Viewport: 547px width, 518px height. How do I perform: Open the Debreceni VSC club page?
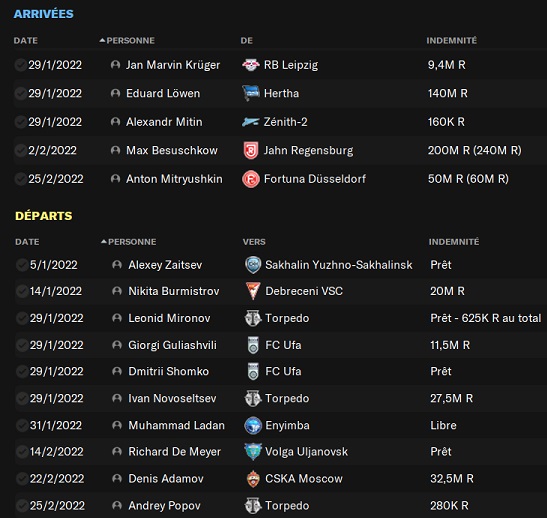click(x=304, y=291)
